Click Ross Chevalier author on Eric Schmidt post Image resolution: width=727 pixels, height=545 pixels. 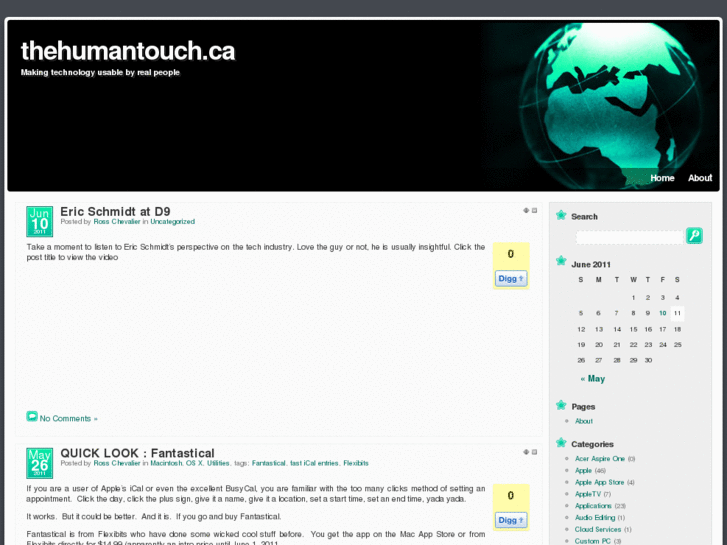click(x=117, y=222)
